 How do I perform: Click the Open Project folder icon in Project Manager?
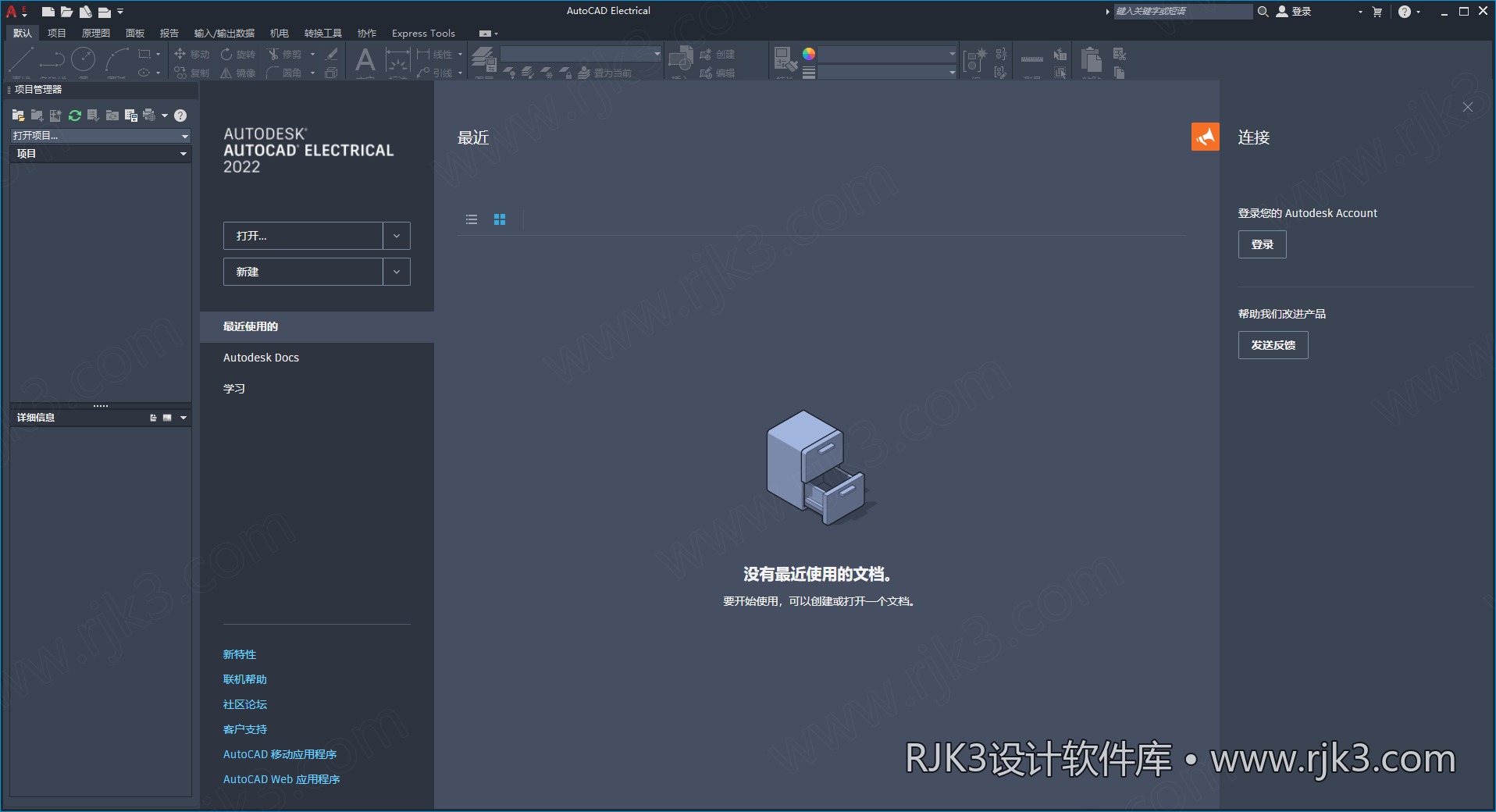[19, 116]
